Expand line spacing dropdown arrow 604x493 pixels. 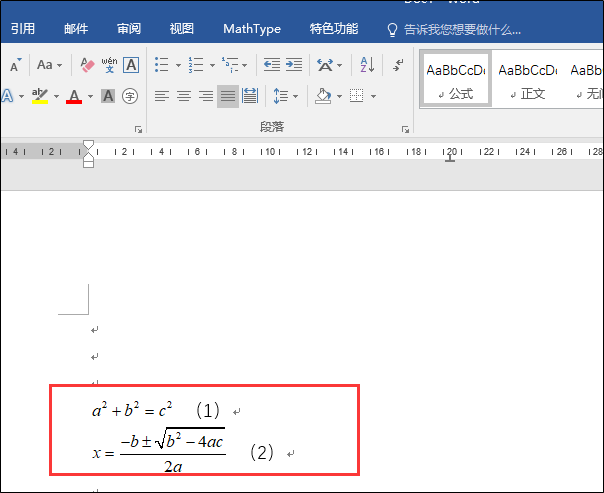295,96
